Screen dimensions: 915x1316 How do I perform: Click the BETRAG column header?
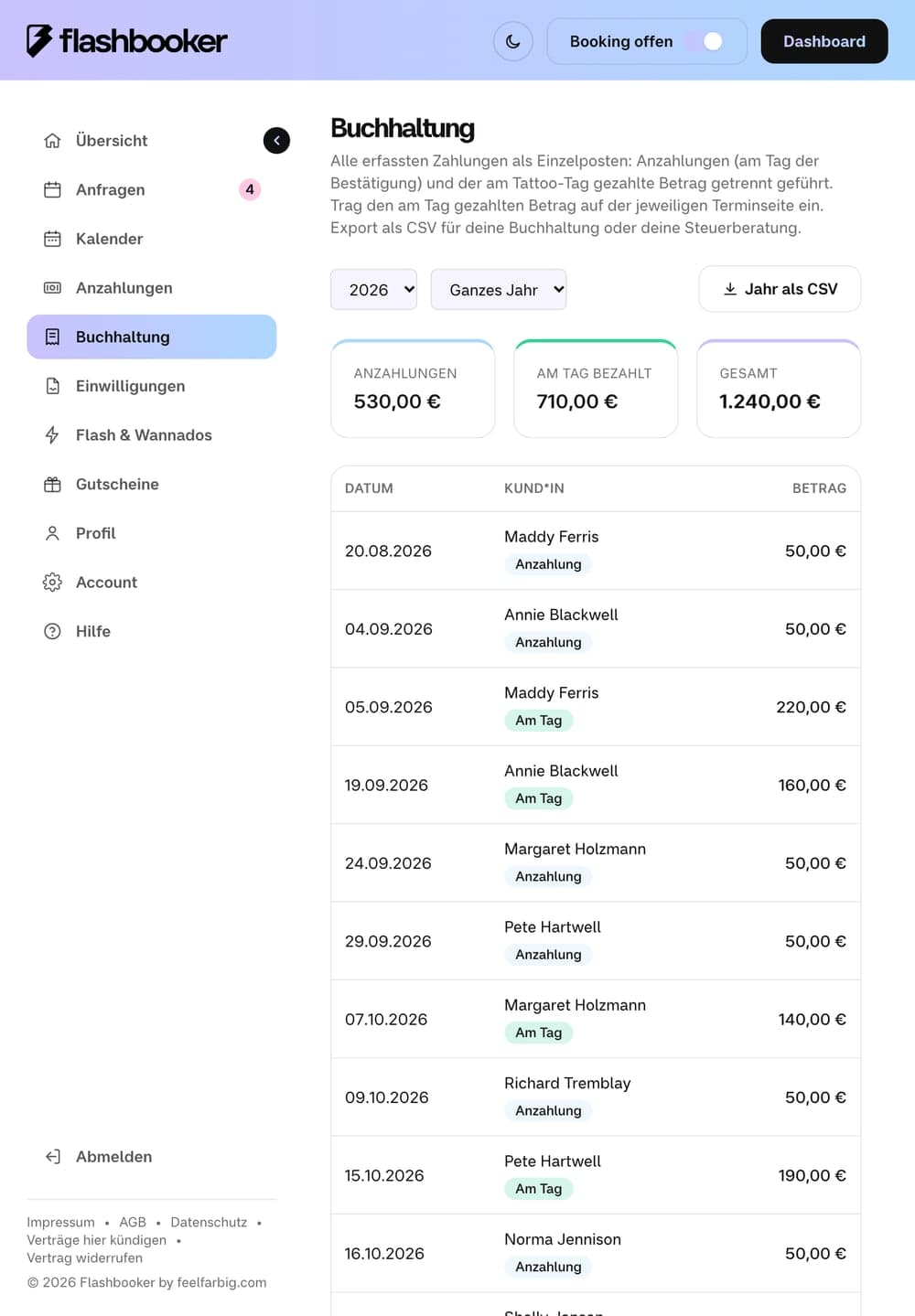click(x=819, y=488)
